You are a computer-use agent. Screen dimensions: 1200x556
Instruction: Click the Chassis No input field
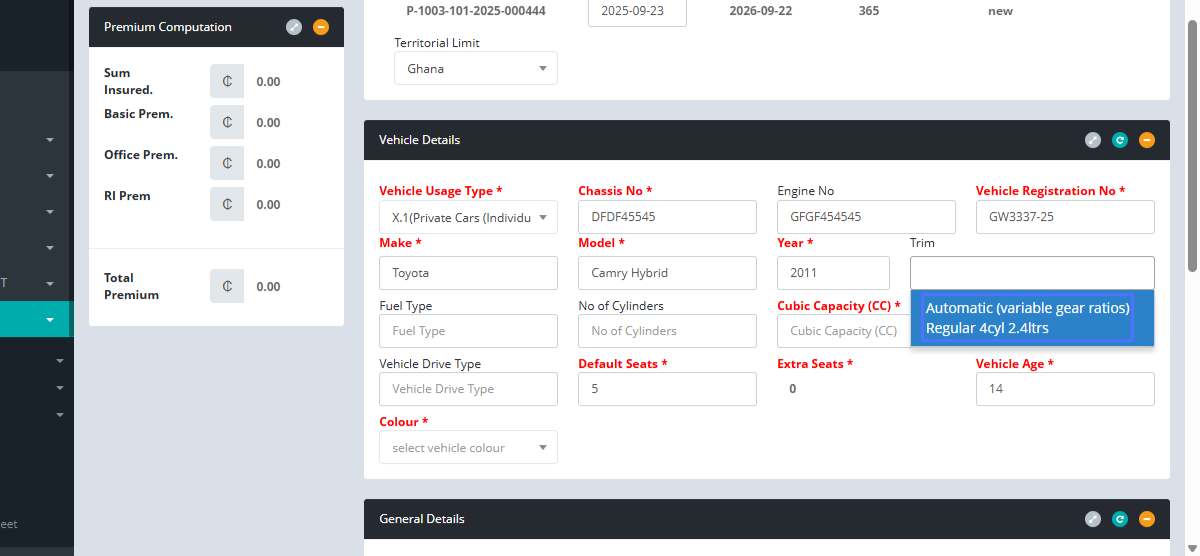point(667,217)
